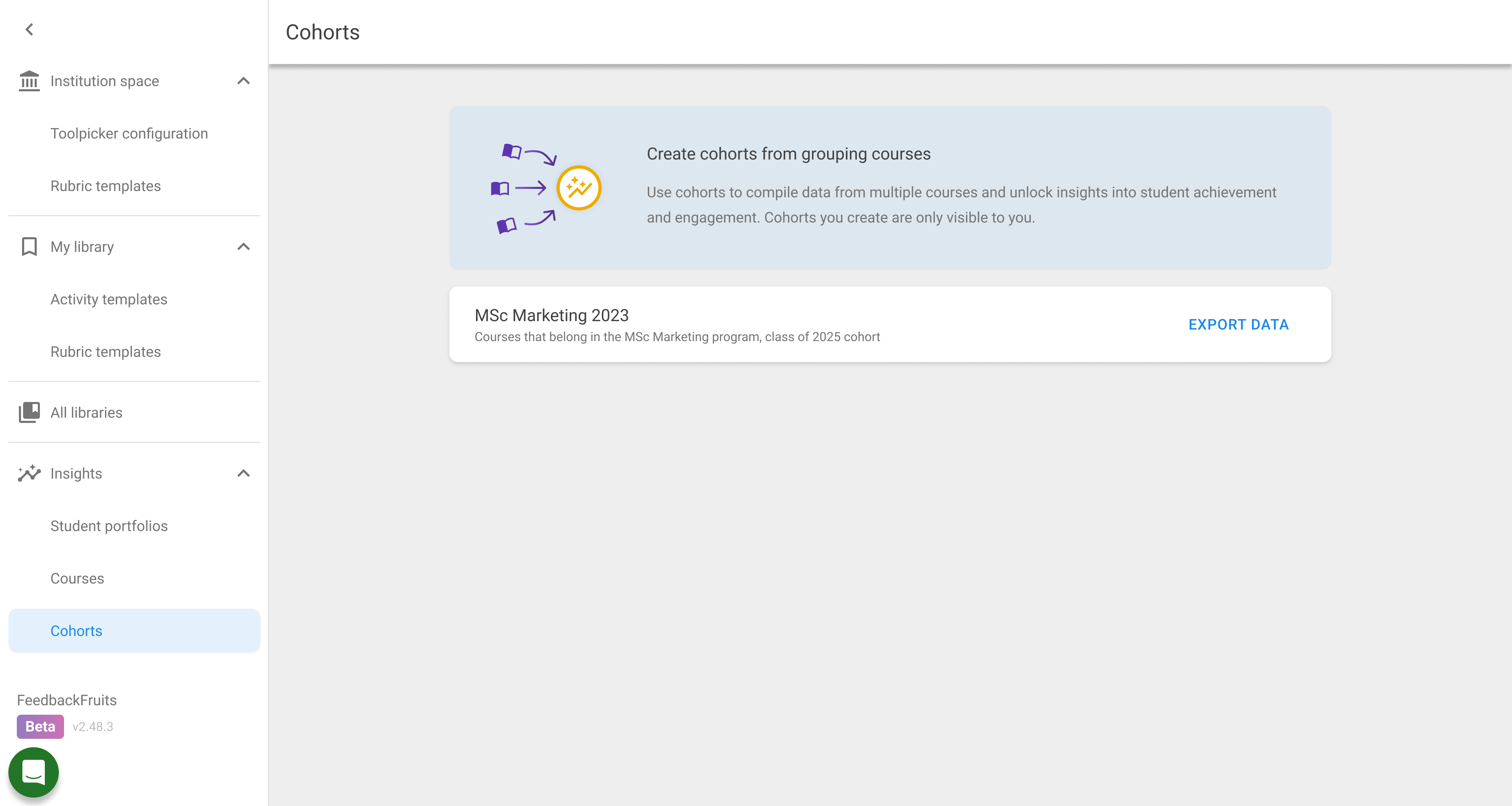Open Student portfolios
The height and width of the screenshot is (806, 1512).
[109, 526]
